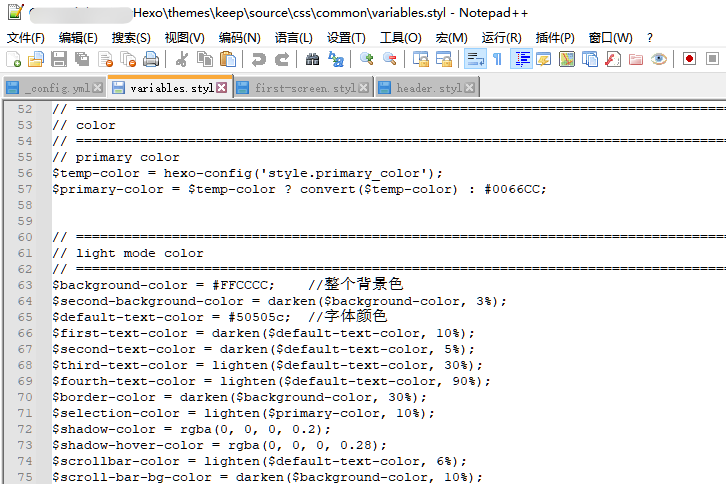Paste from the clipboard using the toolbar icon
This screenshot has width=726, height=484.
[x=228, y=59]
